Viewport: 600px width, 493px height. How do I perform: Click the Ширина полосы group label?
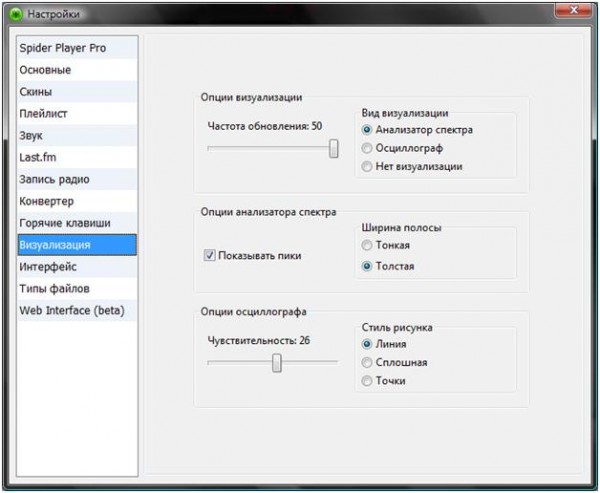coord(401,228)
